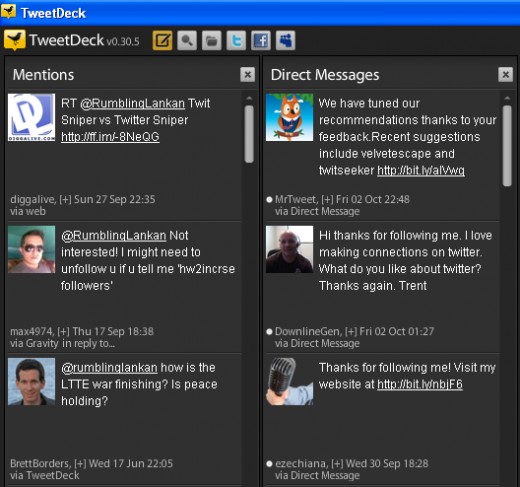Click the unread dot beside DownlineGen
Screen dimensions: 520x487
click(x=269, y=332)
